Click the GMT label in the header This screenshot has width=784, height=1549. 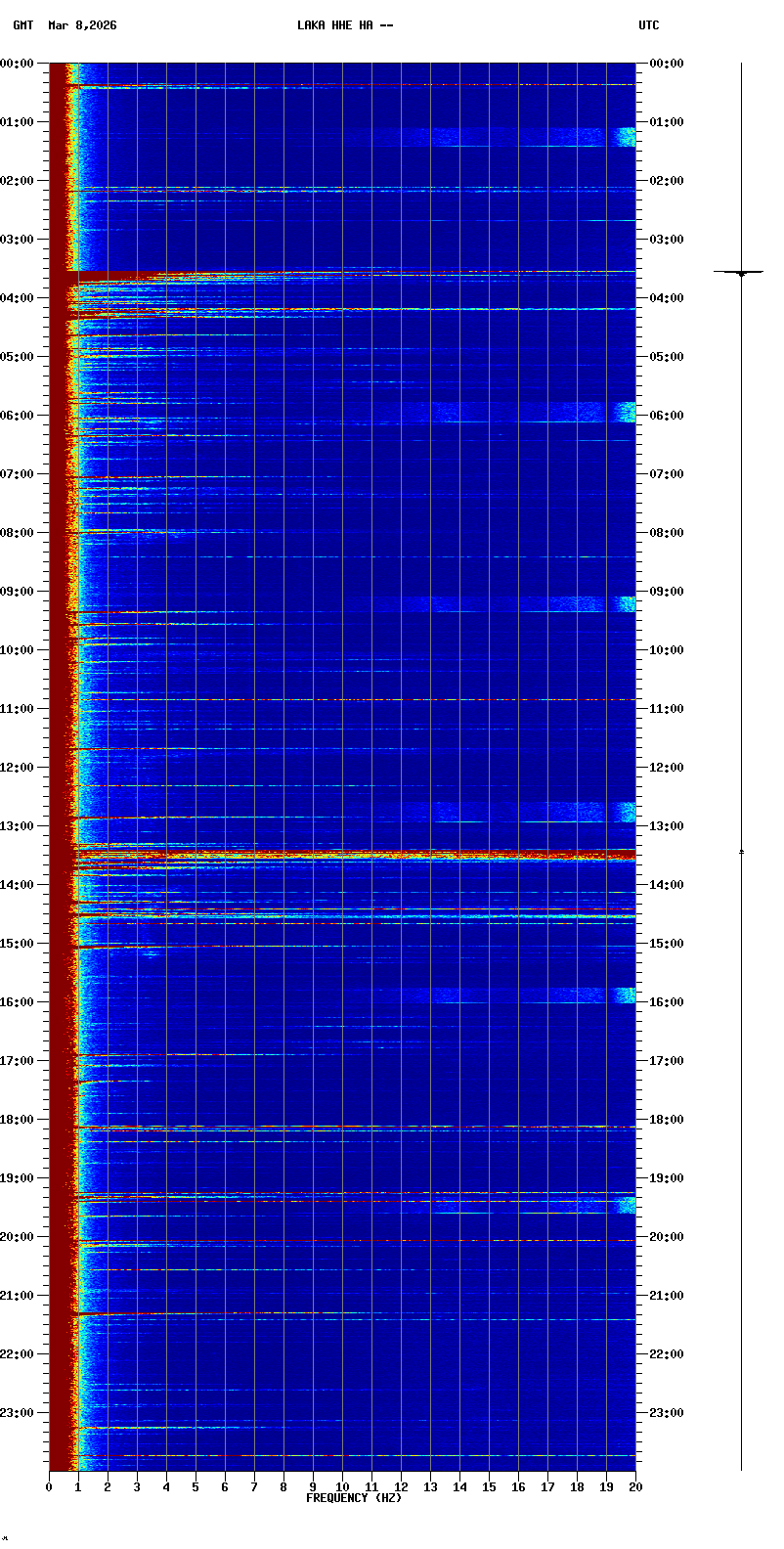click(22, 25)
